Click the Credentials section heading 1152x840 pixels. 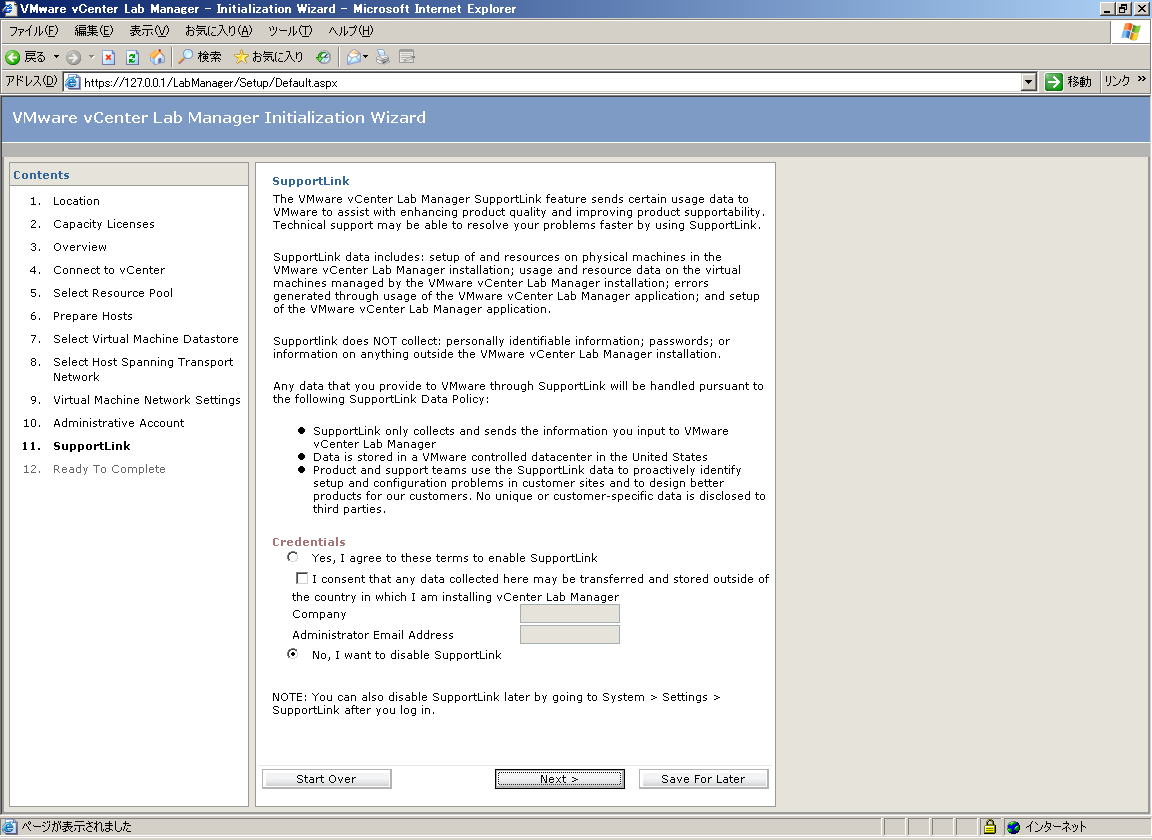pos(309,542)
